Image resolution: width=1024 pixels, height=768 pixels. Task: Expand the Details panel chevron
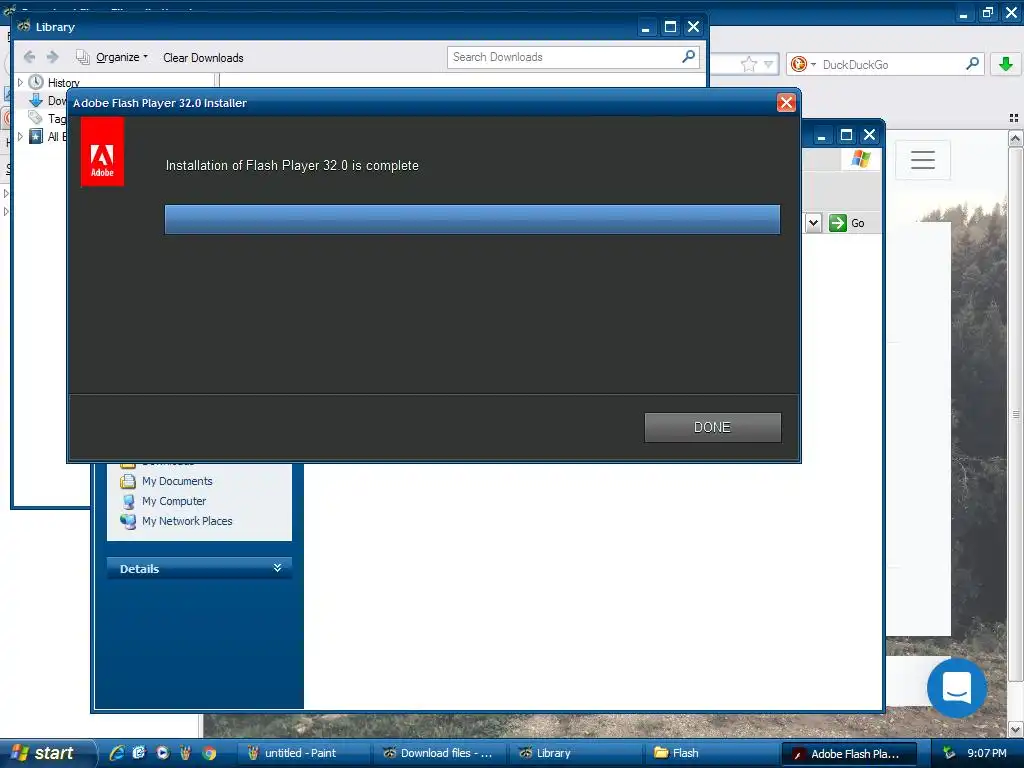click(278, 568)
